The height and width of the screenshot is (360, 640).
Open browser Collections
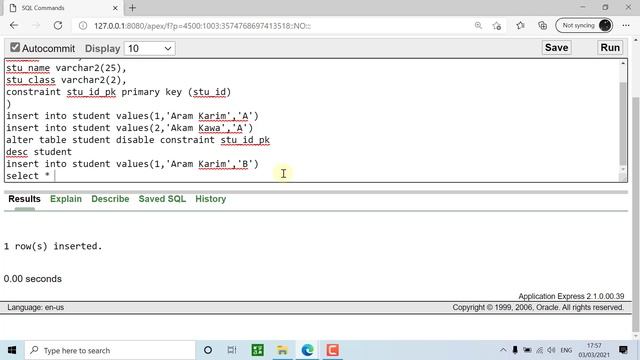click(542, 26)
